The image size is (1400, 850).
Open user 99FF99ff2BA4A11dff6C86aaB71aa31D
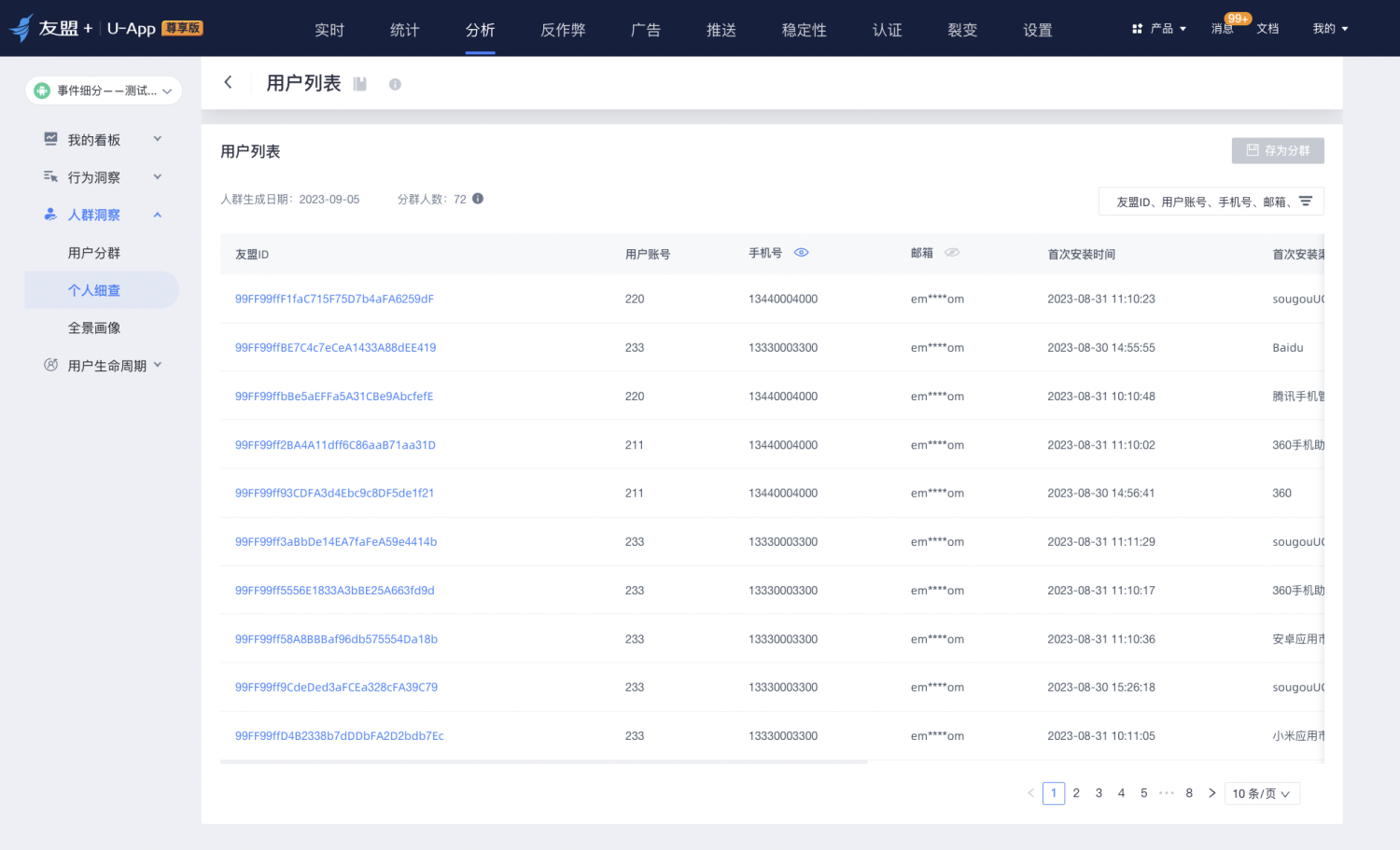tap(335, 445)
